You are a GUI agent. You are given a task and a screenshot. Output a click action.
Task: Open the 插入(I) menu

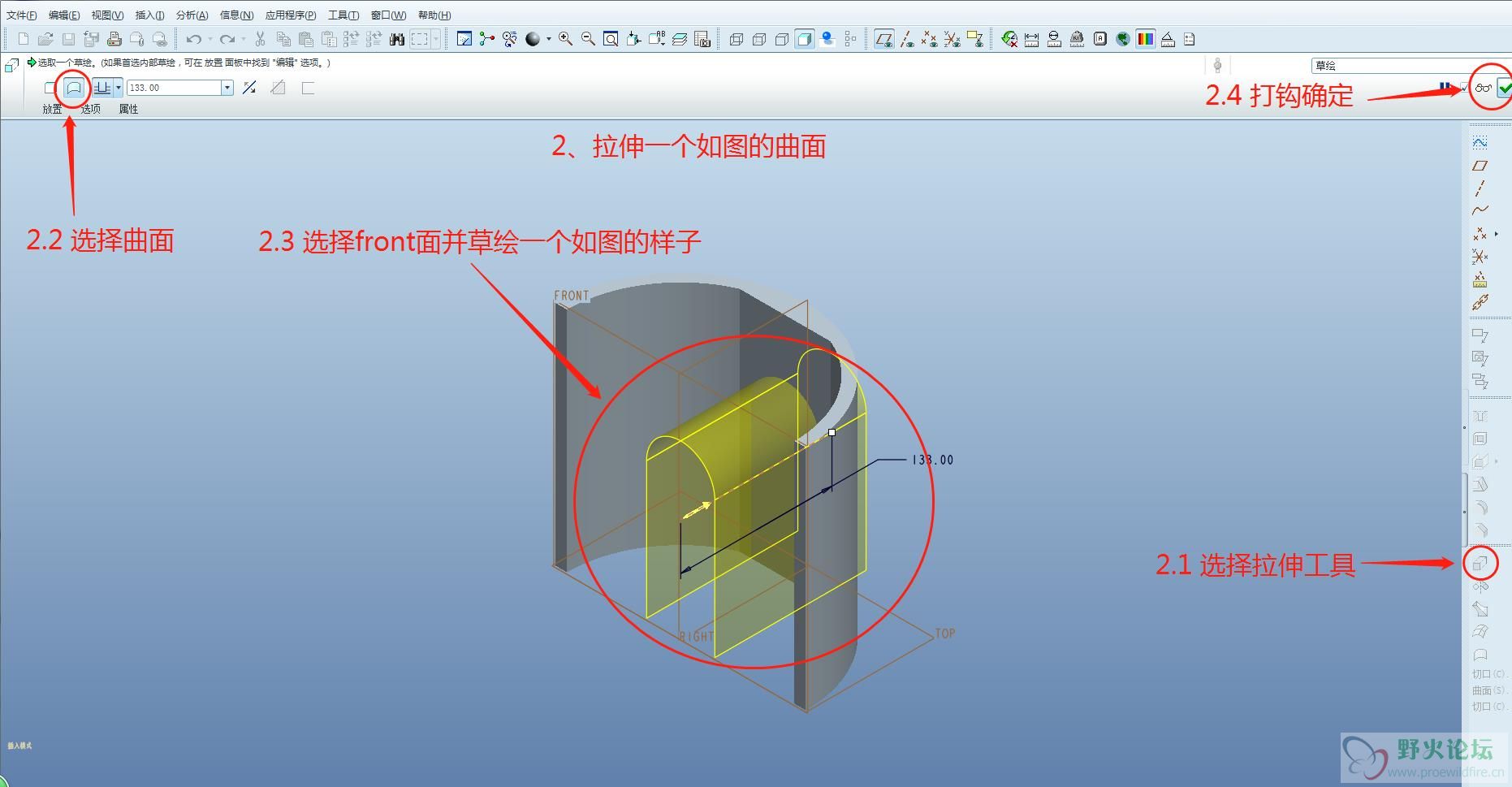(149, 15)
